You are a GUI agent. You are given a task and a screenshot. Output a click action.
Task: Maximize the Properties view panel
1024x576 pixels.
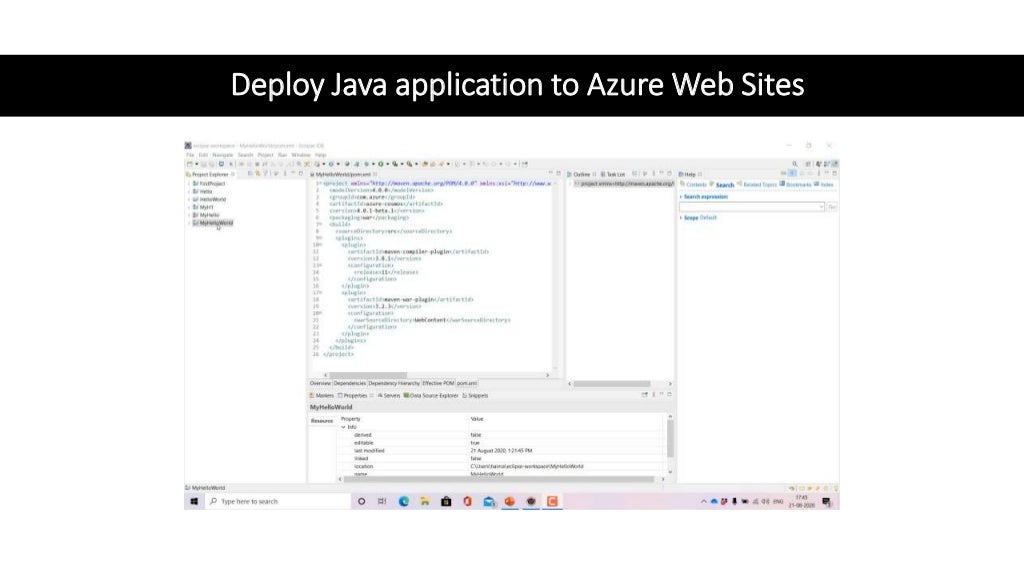[x=669, y=395]
